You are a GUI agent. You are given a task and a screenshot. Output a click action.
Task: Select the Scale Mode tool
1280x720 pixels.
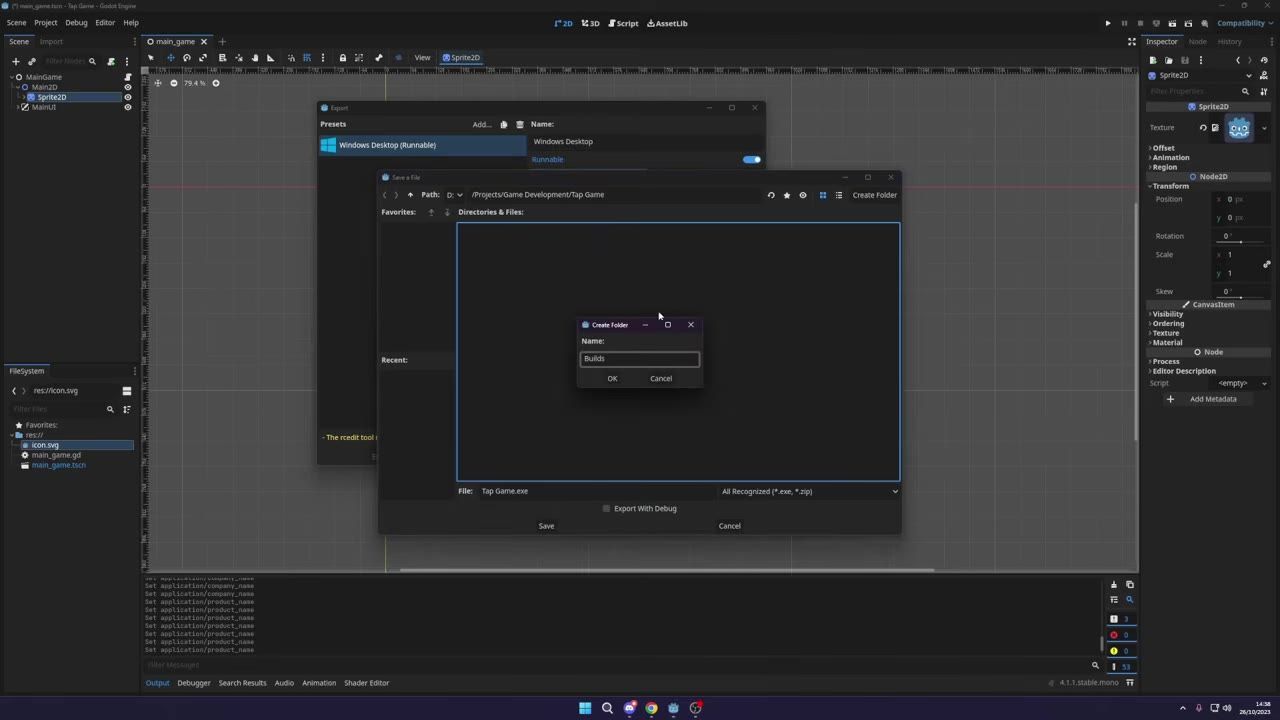tap(203, 57)
